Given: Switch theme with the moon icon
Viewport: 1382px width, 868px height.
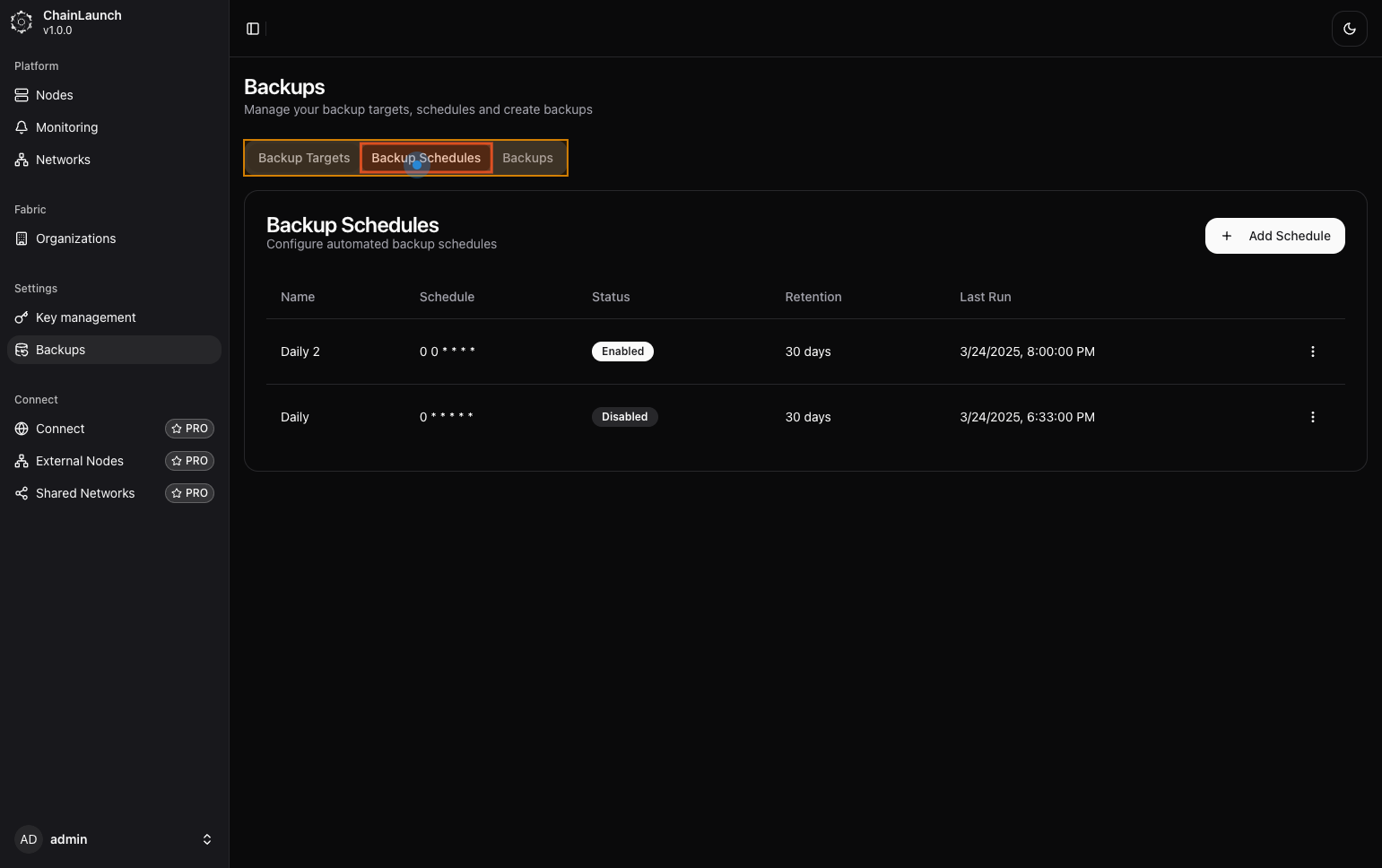Looking at the screenshot, I should [x=1349, y=29].
